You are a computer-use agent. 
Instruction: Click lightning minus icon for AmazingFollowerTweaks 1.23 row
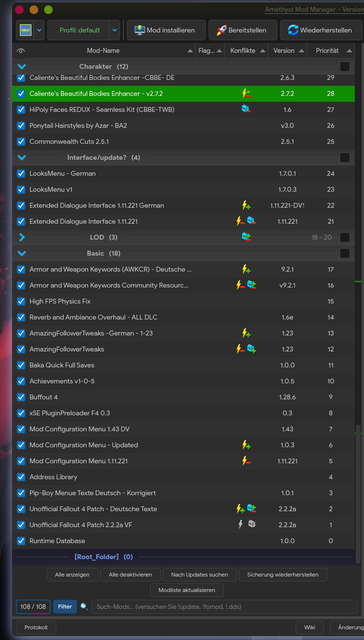240,349
